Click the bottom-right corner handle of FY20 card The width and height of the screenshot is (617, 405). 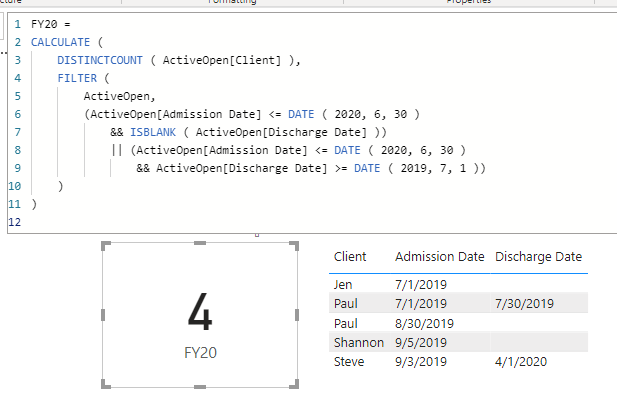click(294, 384)
